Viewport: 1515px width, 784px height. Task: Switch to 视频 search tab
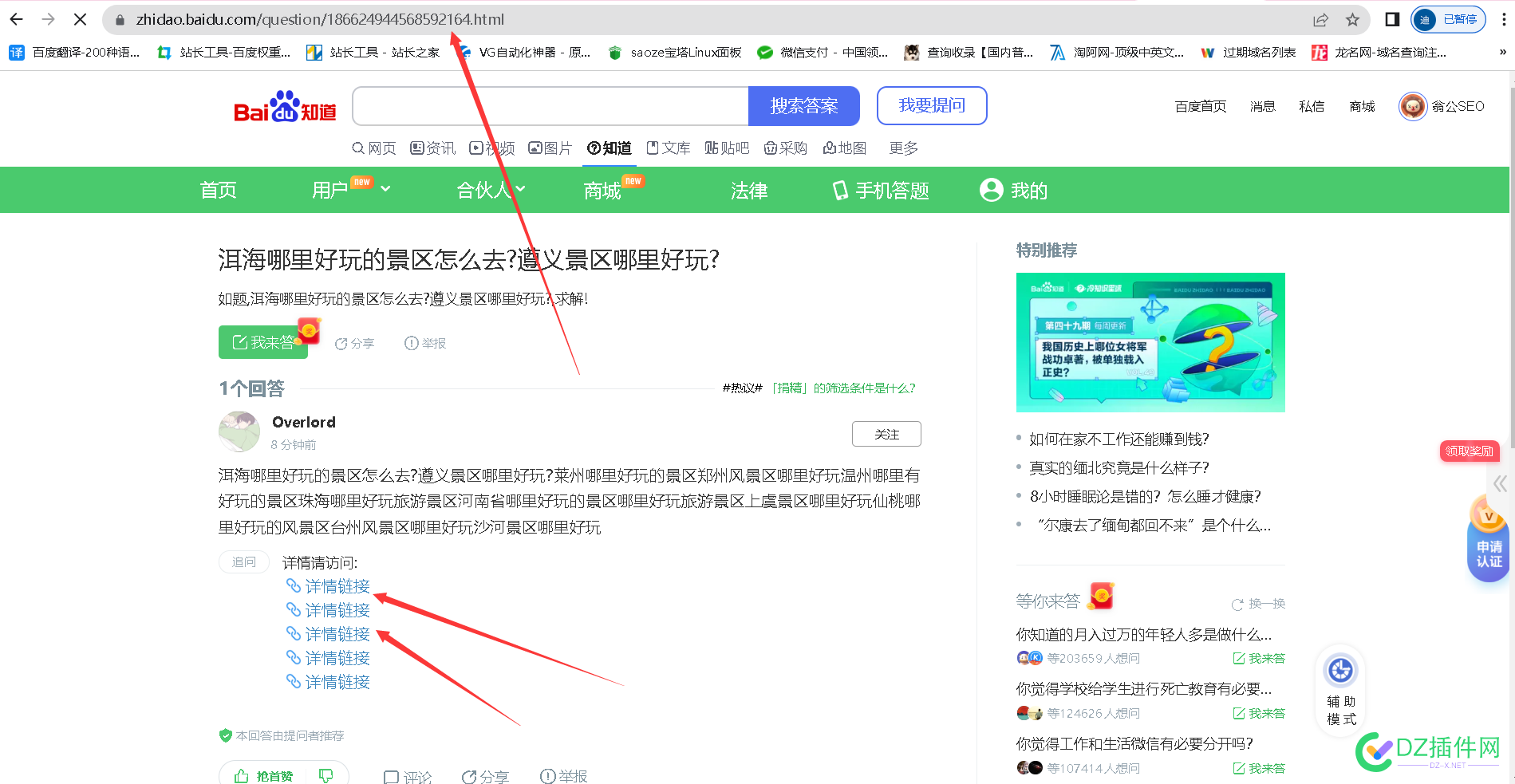tap(492, 148)
